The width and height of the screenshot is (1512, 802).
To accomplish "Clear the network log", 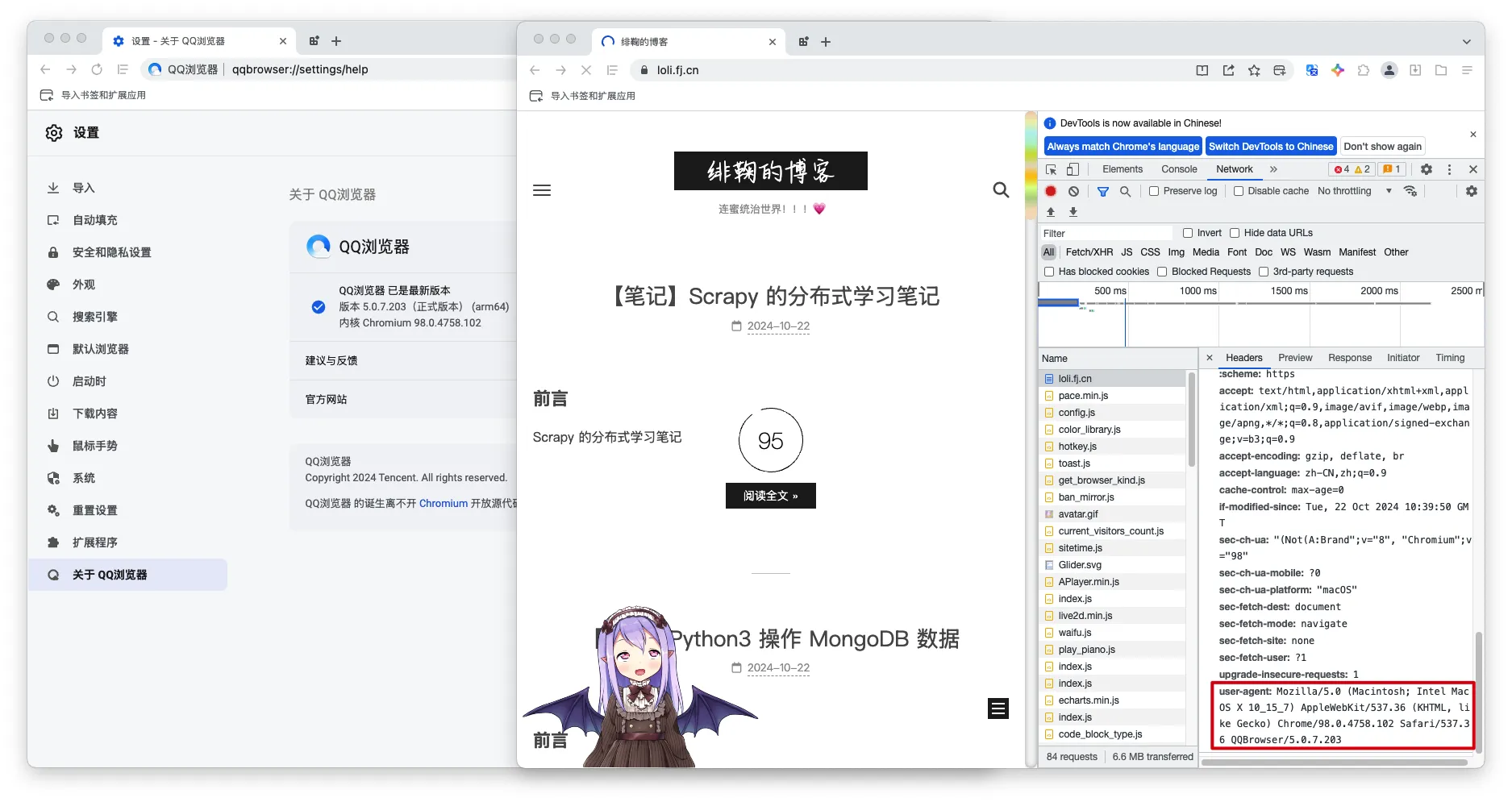I will (x=1073, y=191).
